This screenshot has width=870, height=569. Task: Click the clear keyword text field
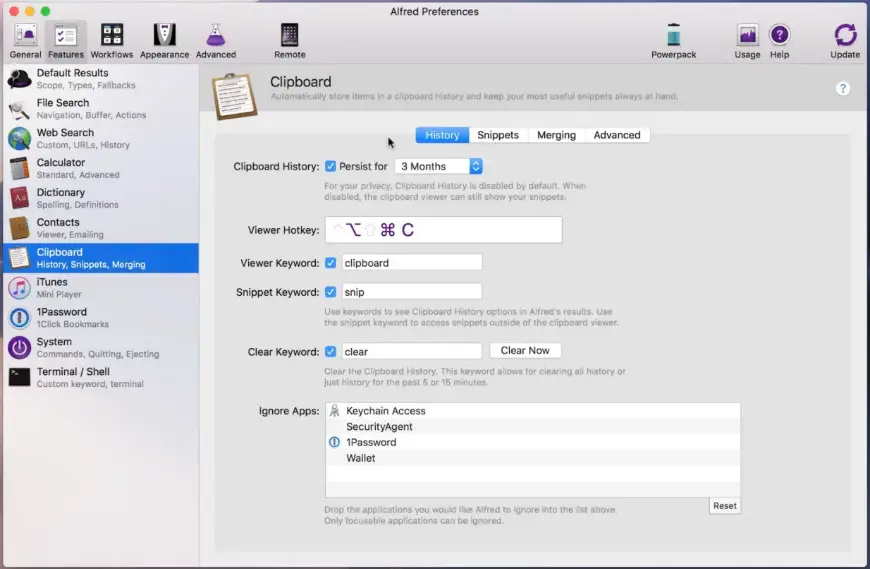(412, 352)
